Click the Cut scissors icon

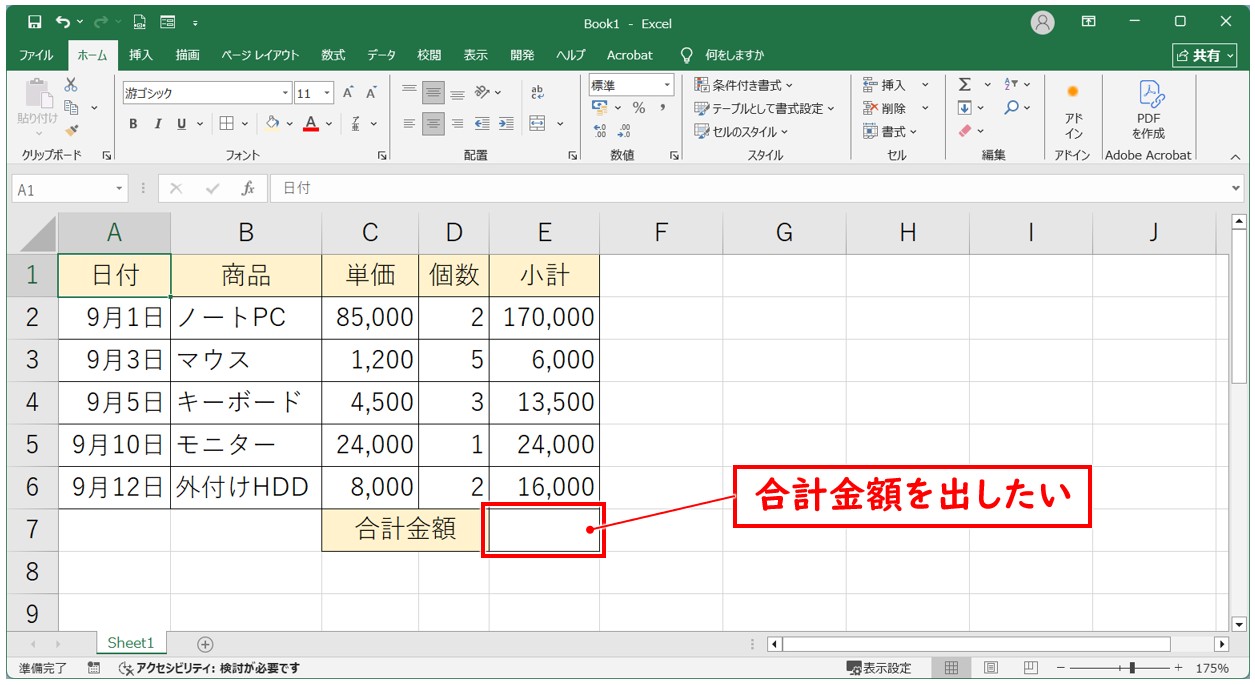click(71, 86)
